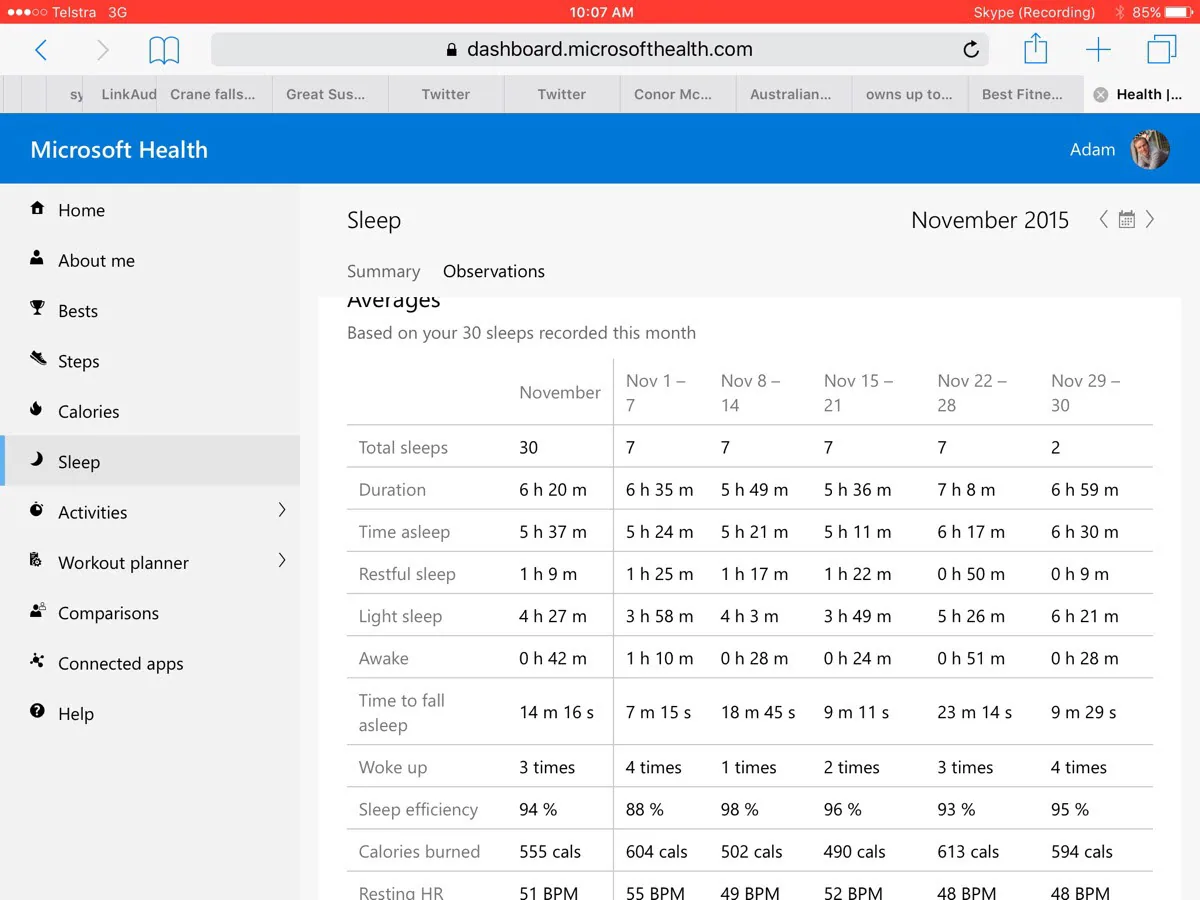Select the Observations tab

point(494,272)
